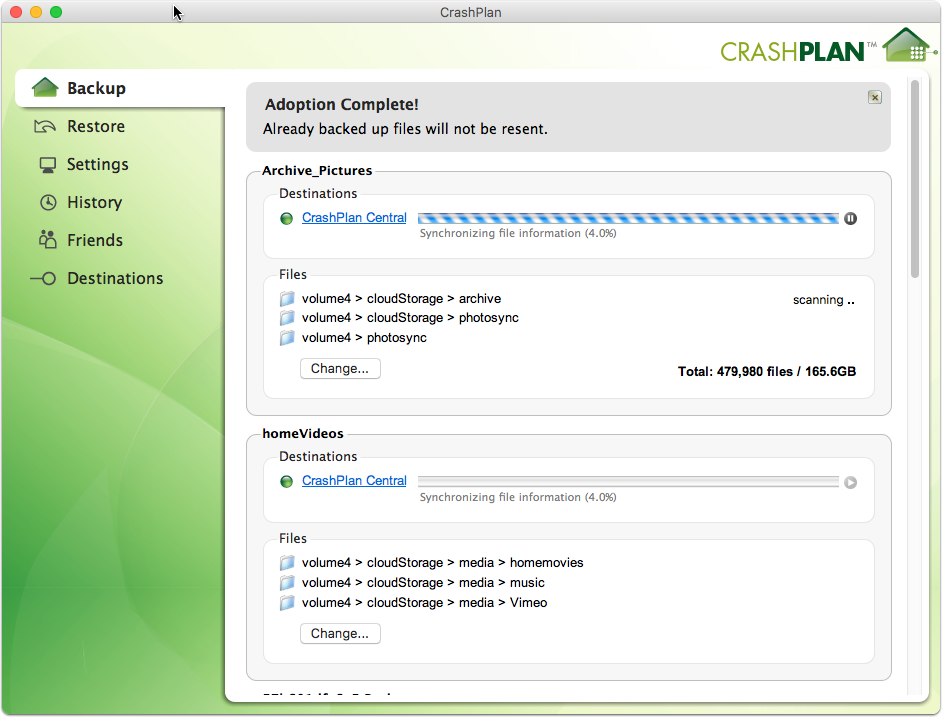Click Archive_Pictures 'Synchronizing file information' status

[x=518, y=233]
